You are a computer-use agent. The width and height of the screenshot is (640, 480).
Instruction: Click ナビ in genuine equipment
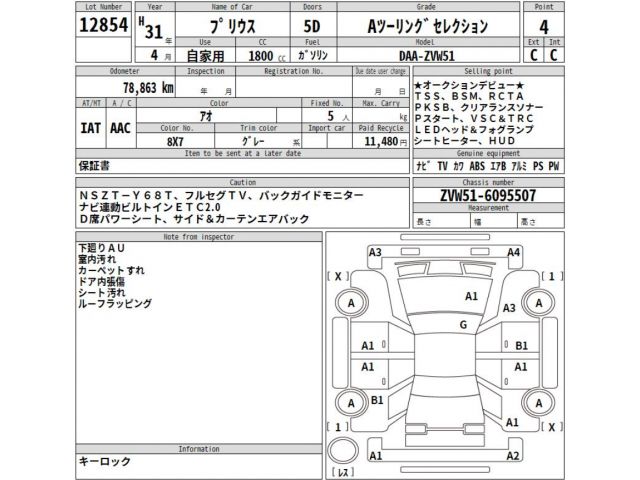pos(423,166)
